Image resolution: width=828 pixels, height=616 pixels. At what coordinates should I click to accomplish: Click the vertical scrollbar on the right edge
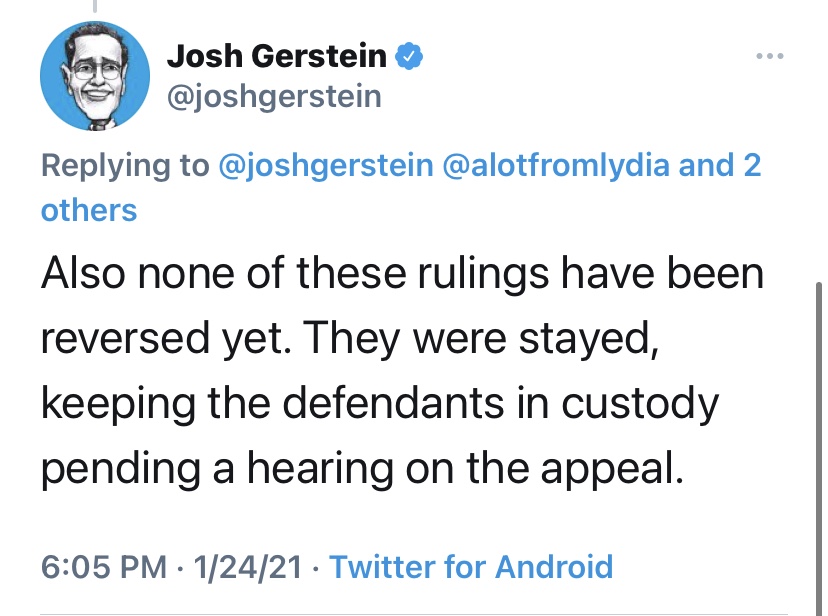817,450
